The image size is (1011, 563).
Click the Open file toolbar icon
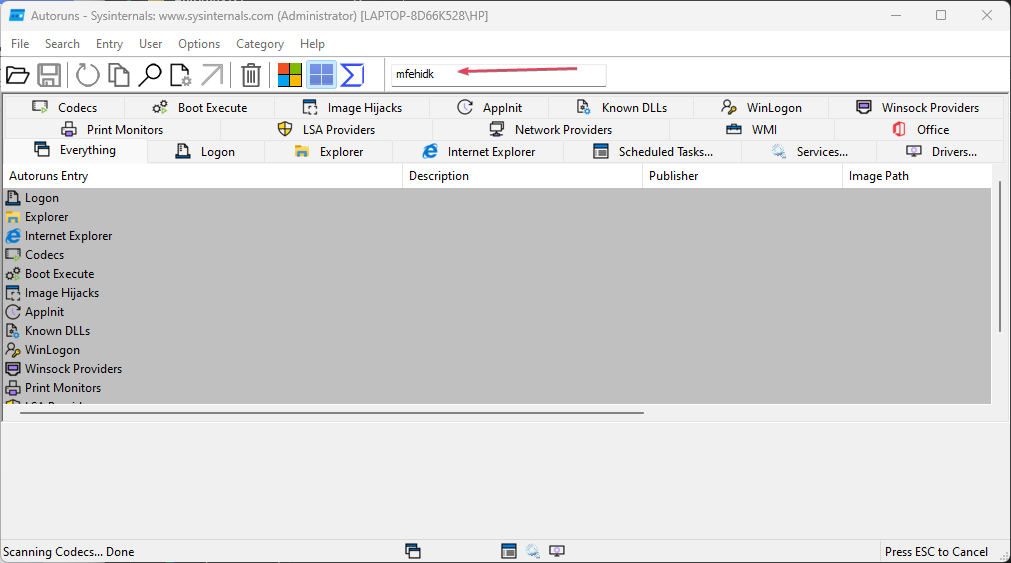(x=17, y=75)
